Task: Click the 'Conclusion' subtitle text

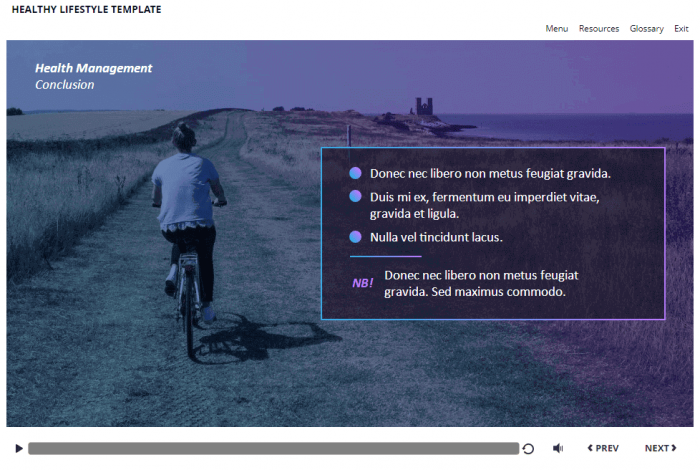Action: click(x=64, y=85)
